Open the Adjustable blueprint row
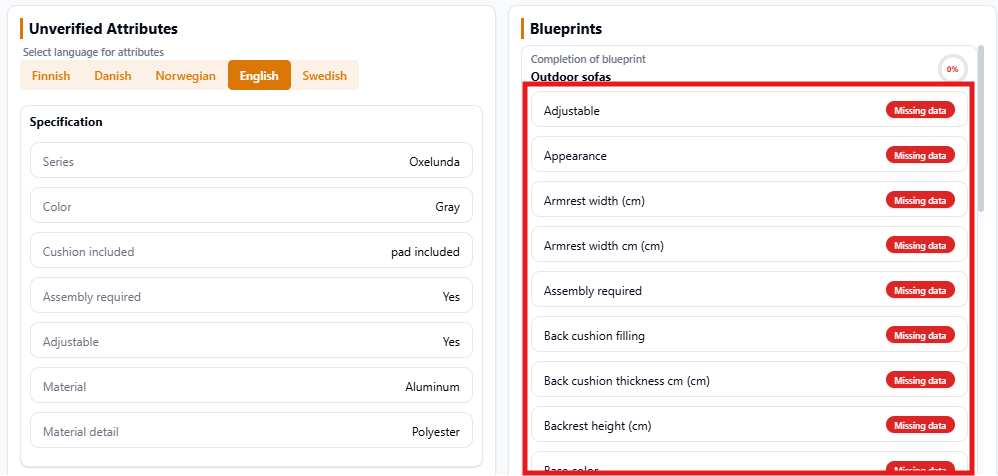Image resolution: width=998 pixels, height=476 pixels. click(x=700, y=111)
